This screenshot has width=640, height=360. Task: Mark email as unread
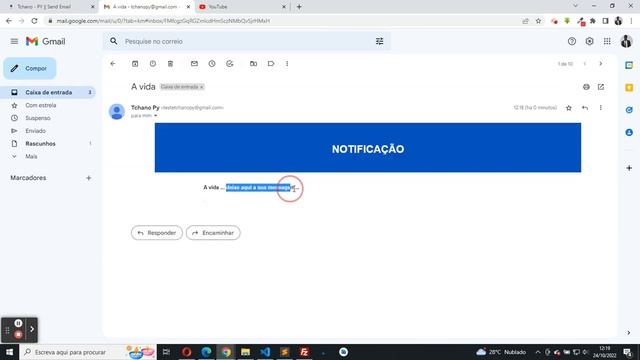(x=194, y=64)
